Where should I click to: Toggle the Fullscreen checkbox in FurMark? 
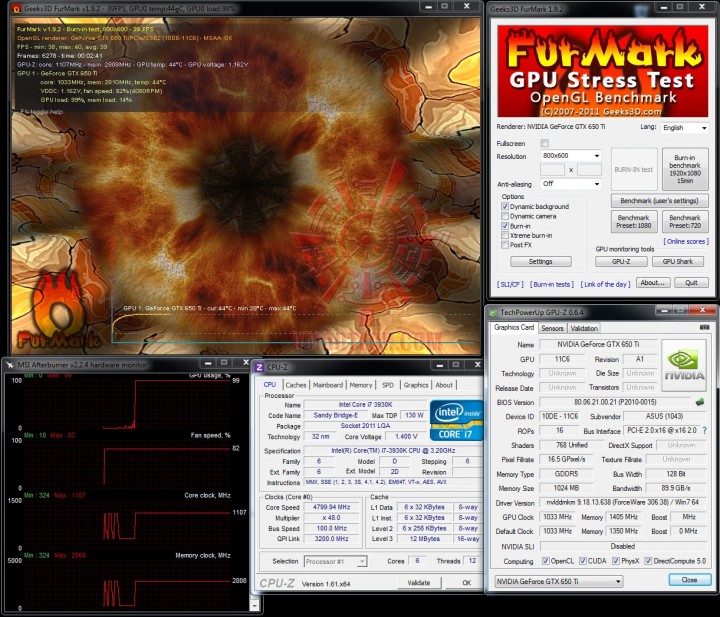pyautogui.click(x=545, y=143)
